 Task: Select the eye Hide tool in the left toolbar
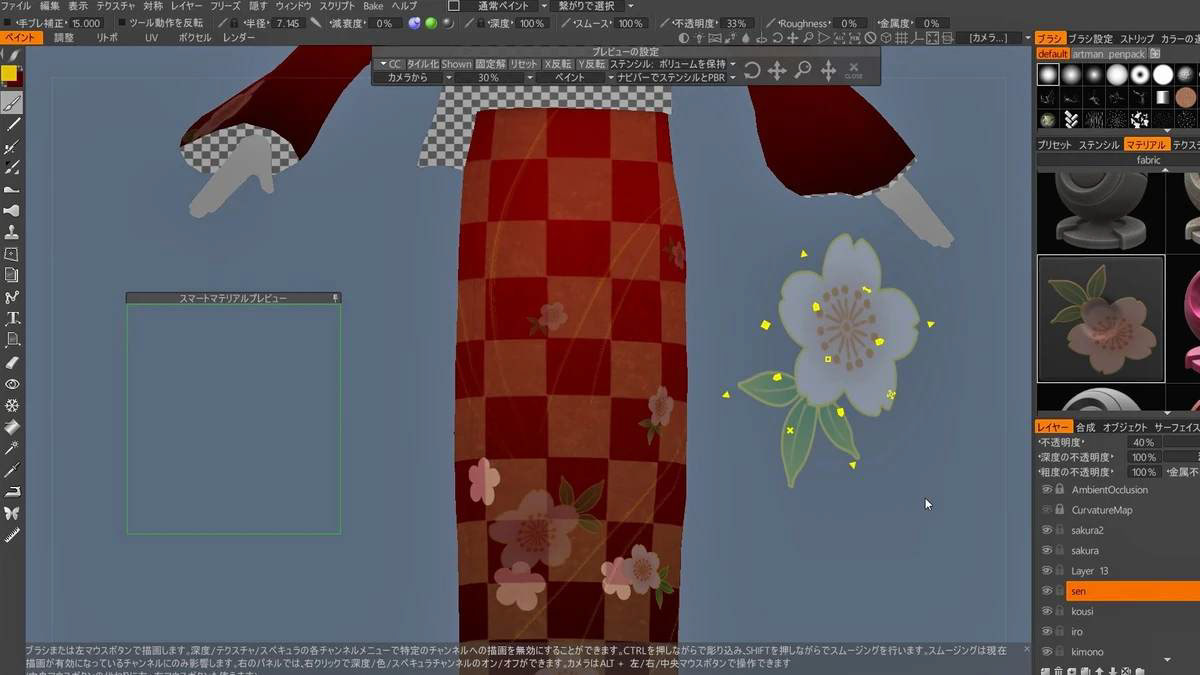tap(12, 384)
